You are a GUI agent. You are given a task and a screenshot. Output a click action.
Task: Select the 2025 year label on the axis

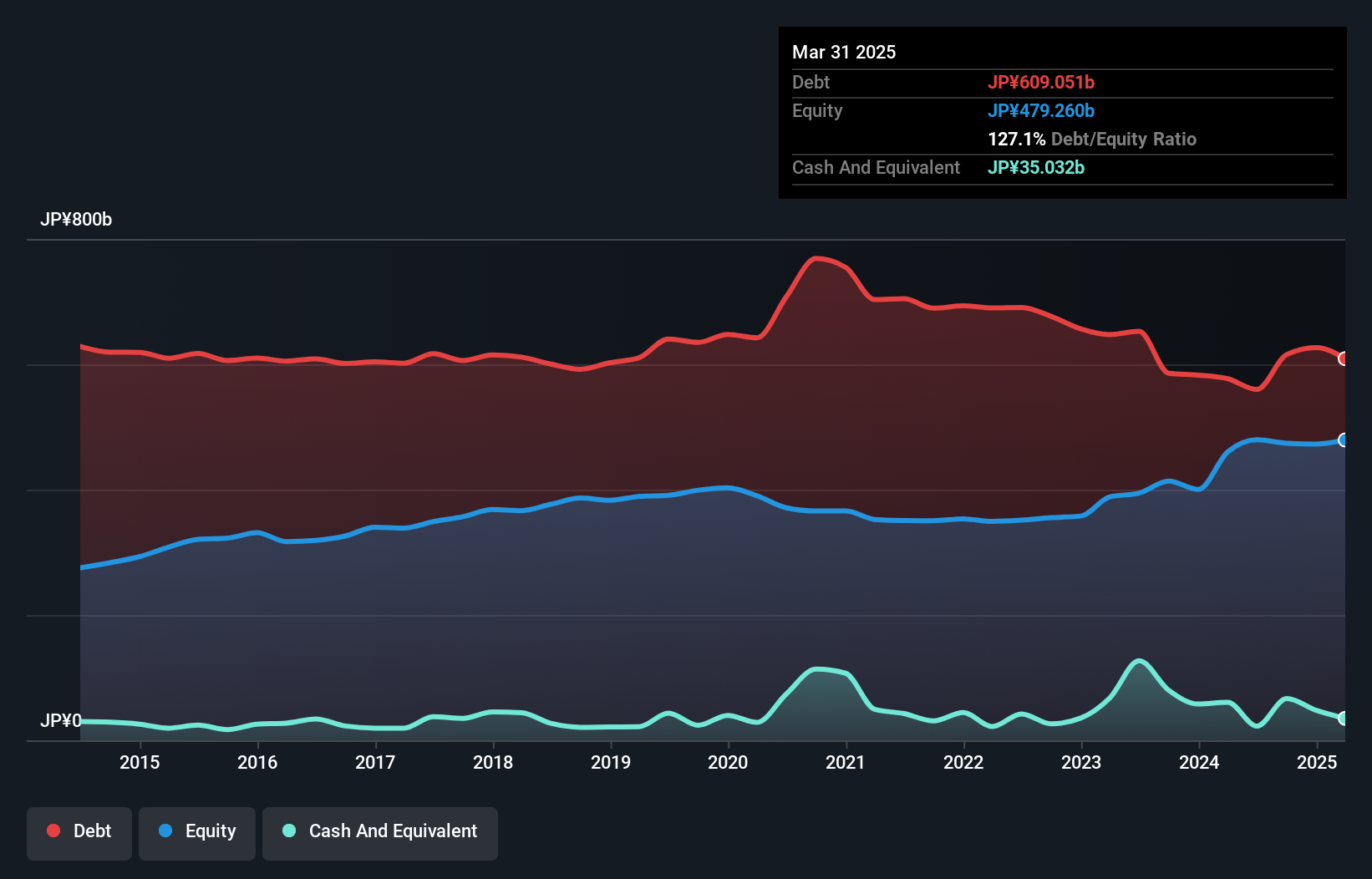click(x=1318, y=762)
